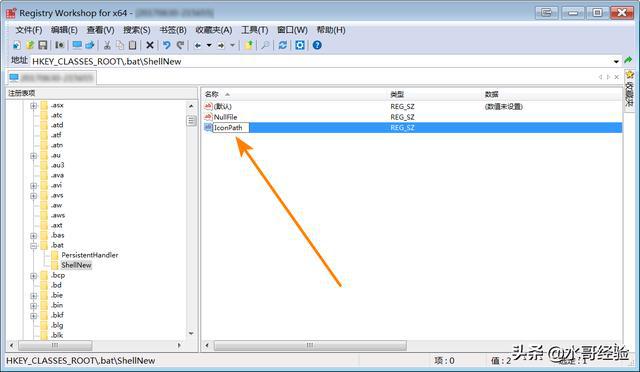Screen dimensions: 640x372
Task: Open the 查看(V) menu
Action: click(x=100, y=30)
